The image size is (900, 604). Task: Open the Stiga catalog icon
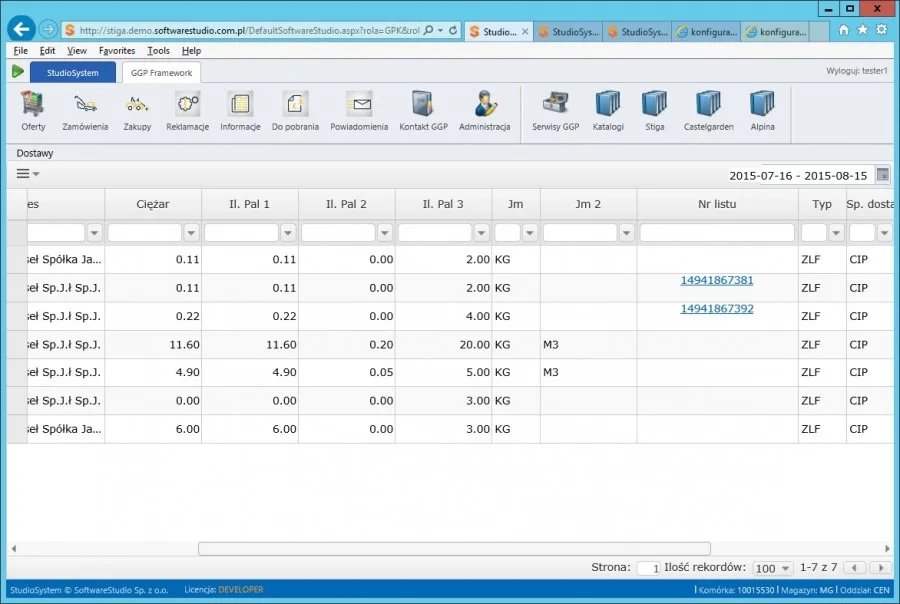tap(654, 104)
